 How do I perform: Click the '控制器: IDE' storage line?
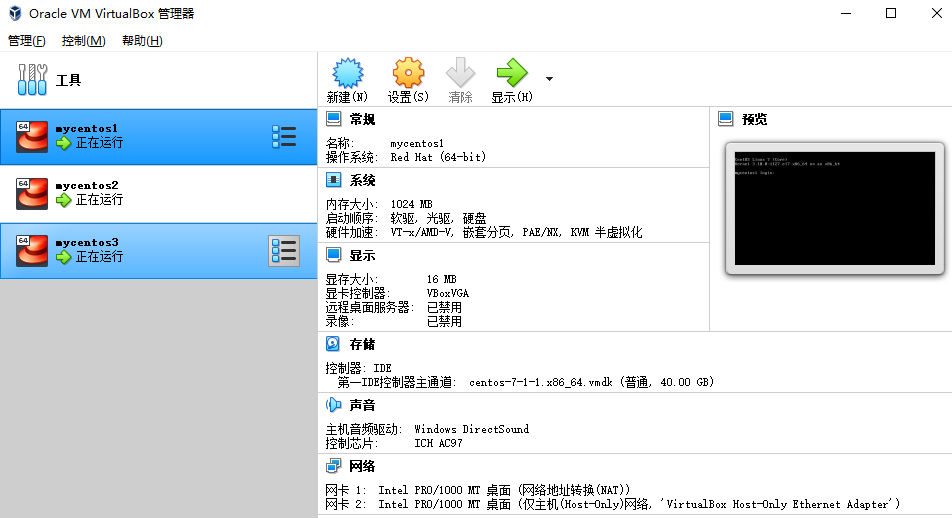click(x=358, y=368)
